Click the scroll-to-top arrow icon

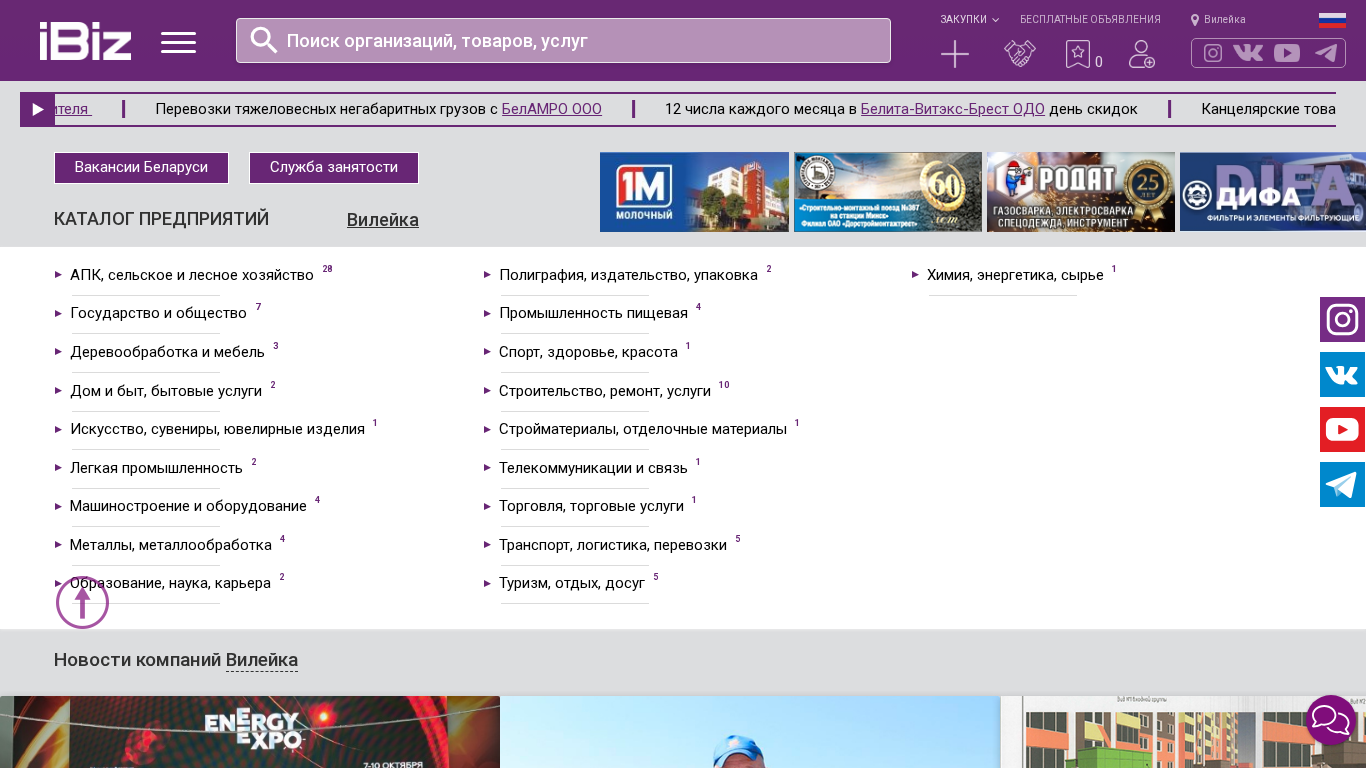pos(82,603)
